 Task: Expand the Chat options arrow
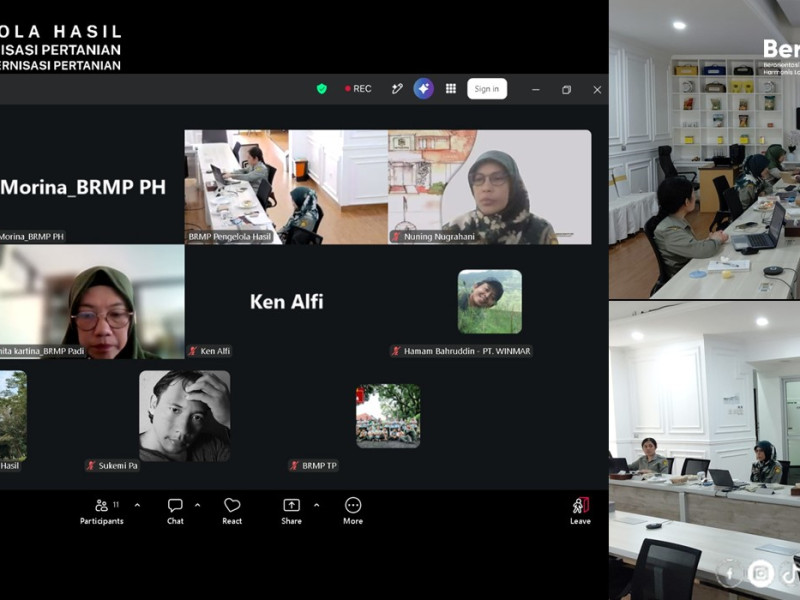197,505
